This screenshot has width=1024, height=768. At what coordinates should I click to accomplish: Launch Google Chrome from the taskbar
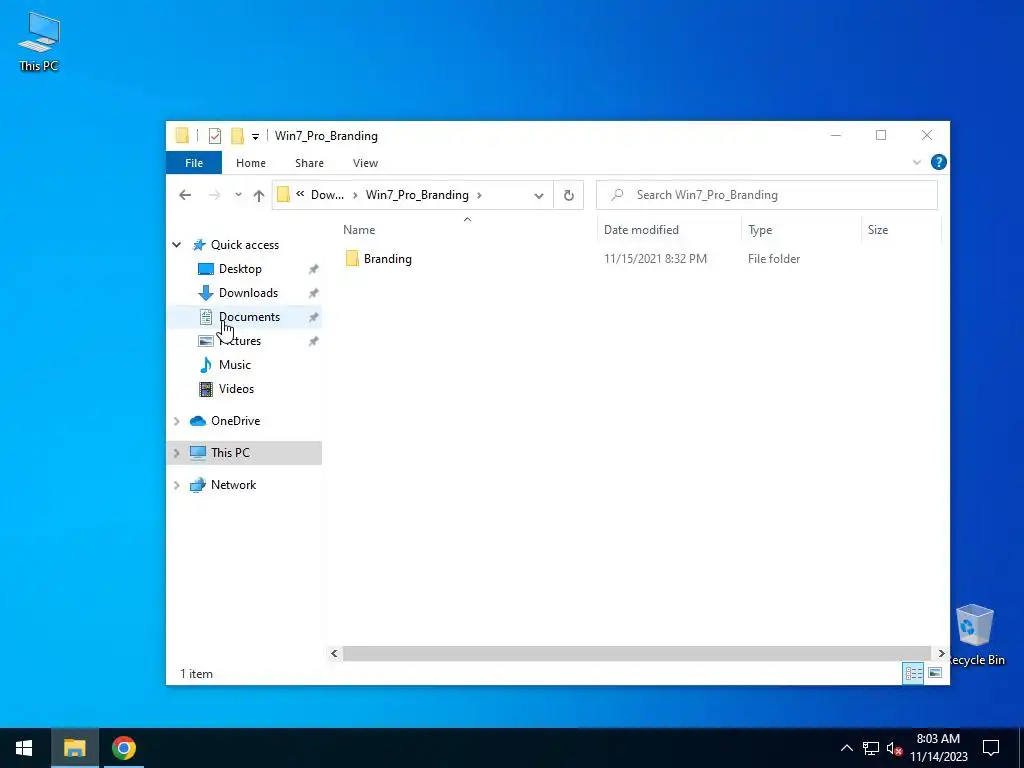(124, 748)
